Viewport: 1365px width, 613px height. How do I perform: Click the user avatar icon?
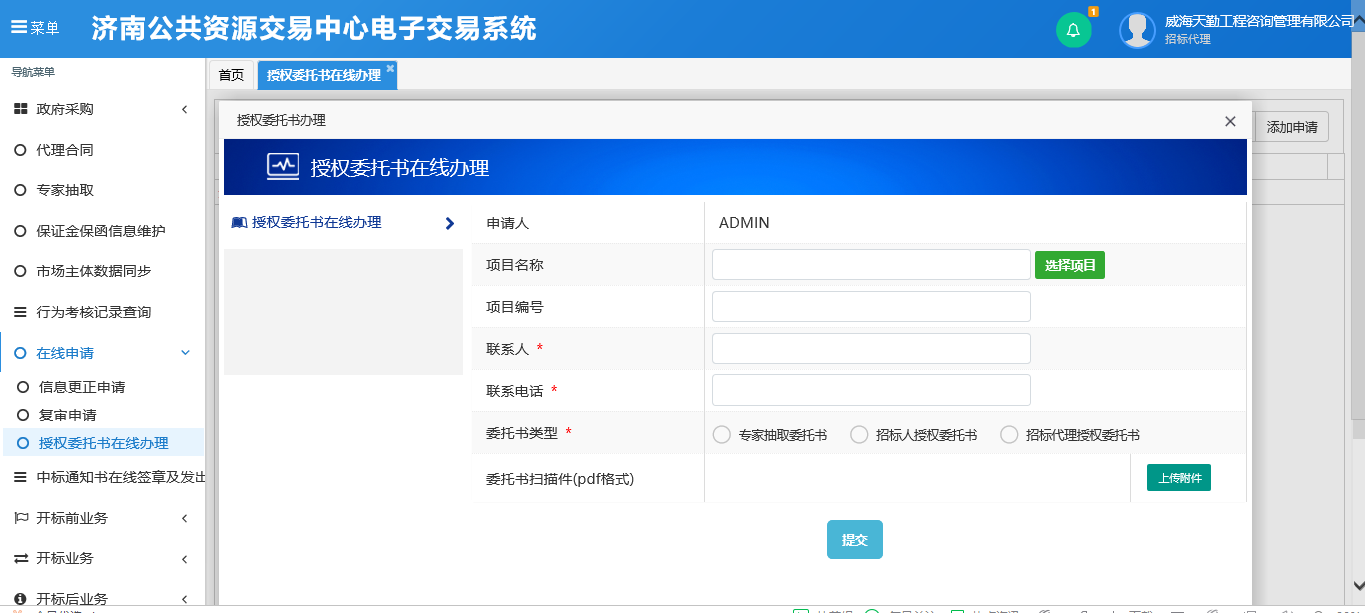1137,28
